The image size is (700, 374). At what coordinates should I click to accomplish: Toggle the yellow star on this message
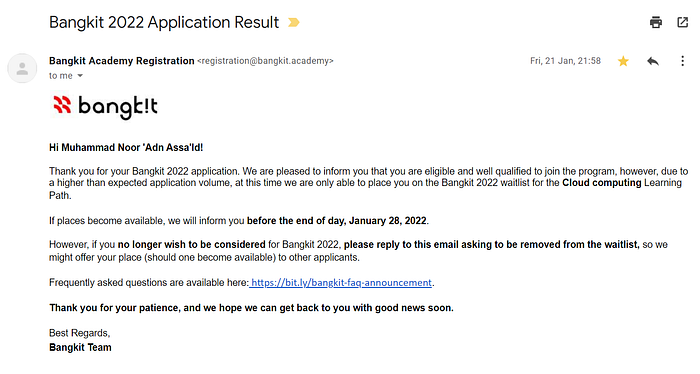(623, 61)
